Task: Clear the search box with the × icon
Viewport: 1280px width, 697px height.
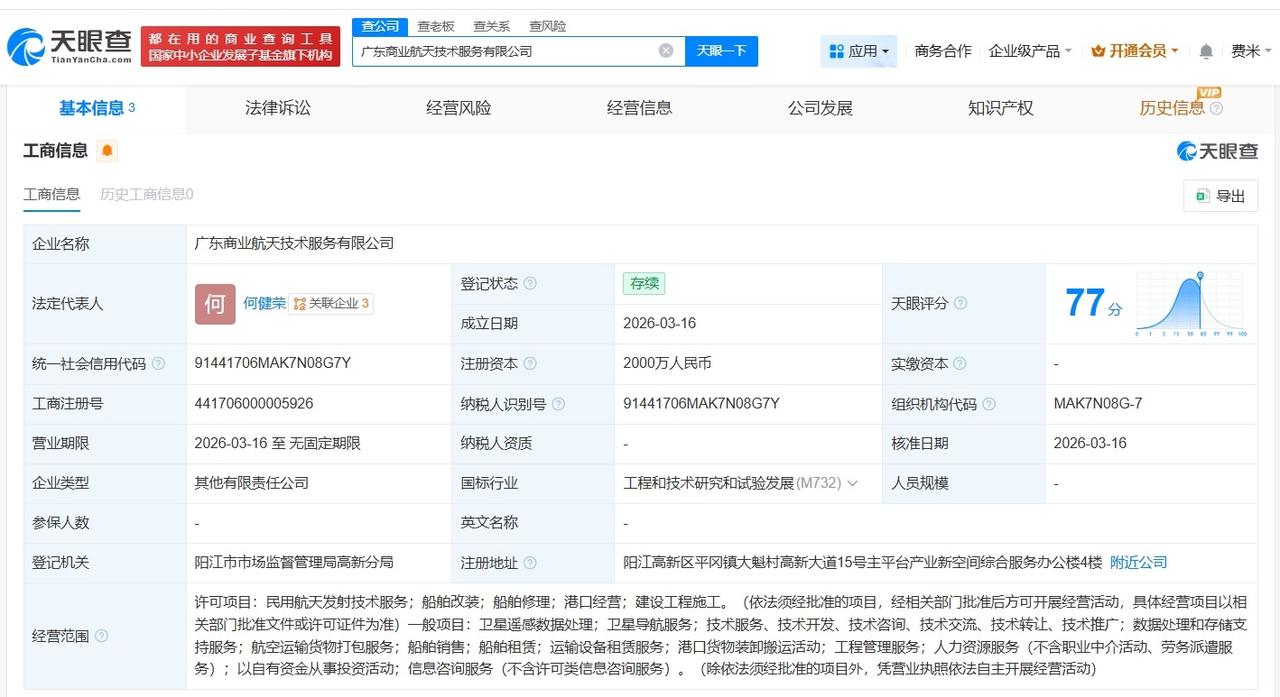Action: [x=664, y=50]
